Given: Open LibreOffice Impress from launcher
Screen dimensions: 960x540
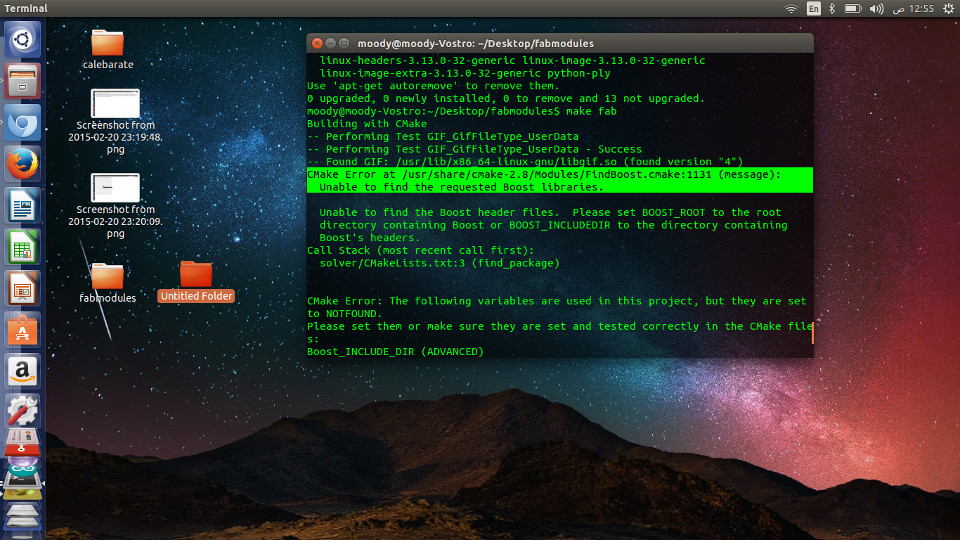Looking at the screenshot, I should [23, 288].
